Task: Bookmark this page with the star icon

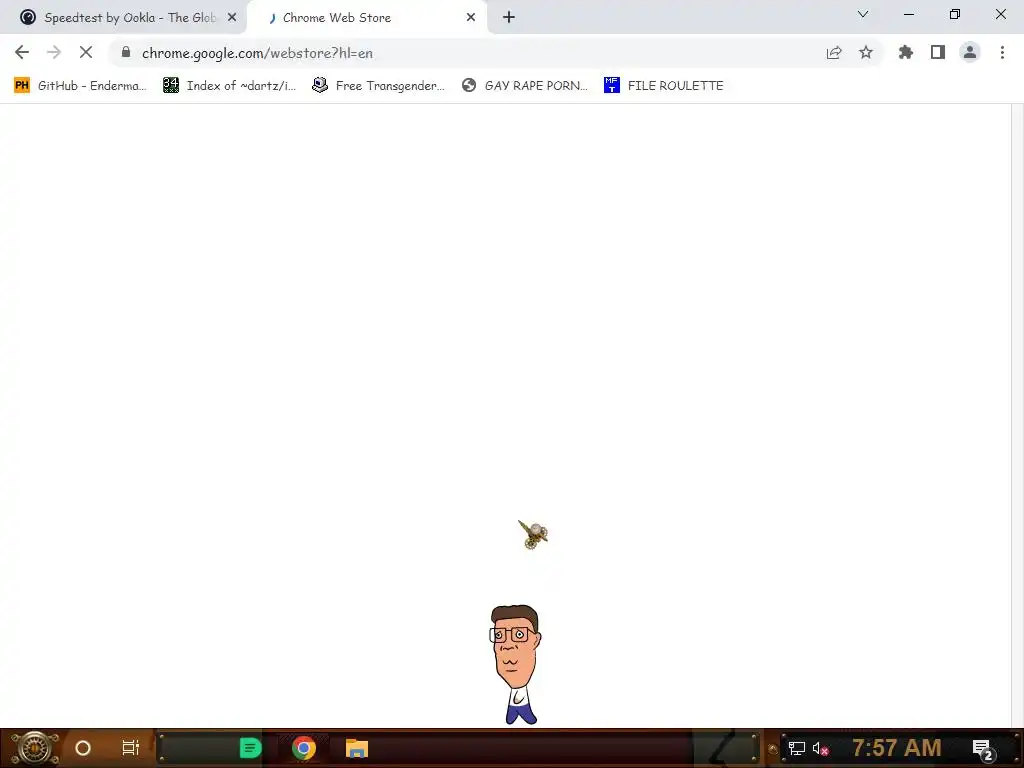Action: pyautogui.click(x=866, y=52)
